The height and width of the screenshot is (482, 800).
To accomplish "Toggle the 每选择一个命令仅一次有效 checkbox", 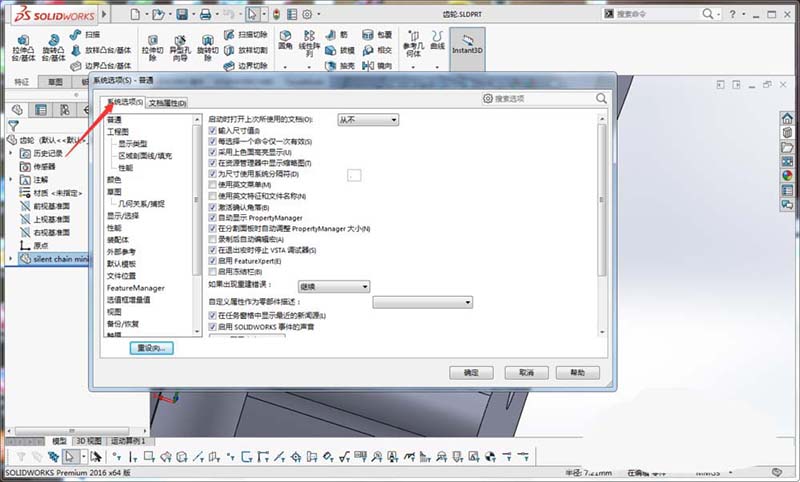I will pyautogui.click(x=213, y=141).
